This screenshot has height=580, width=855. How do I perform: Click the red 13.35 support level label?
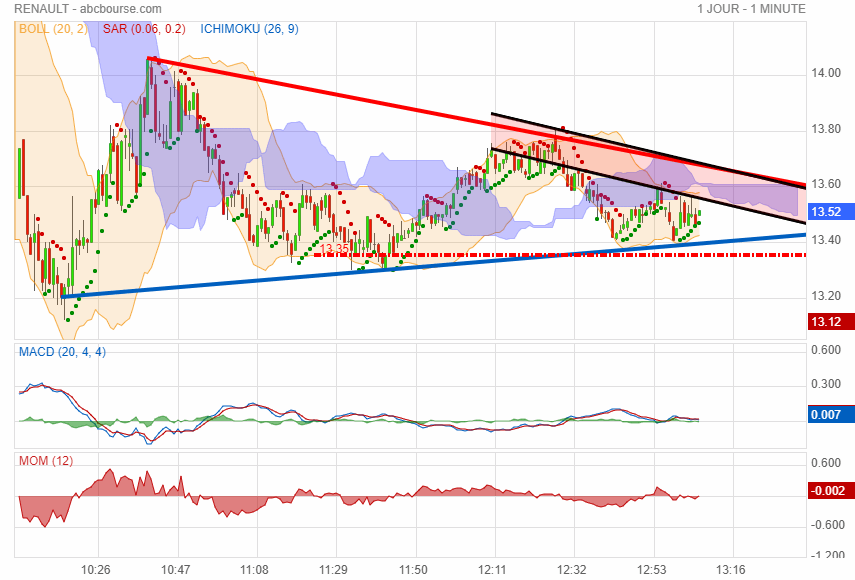click(334, 249)
